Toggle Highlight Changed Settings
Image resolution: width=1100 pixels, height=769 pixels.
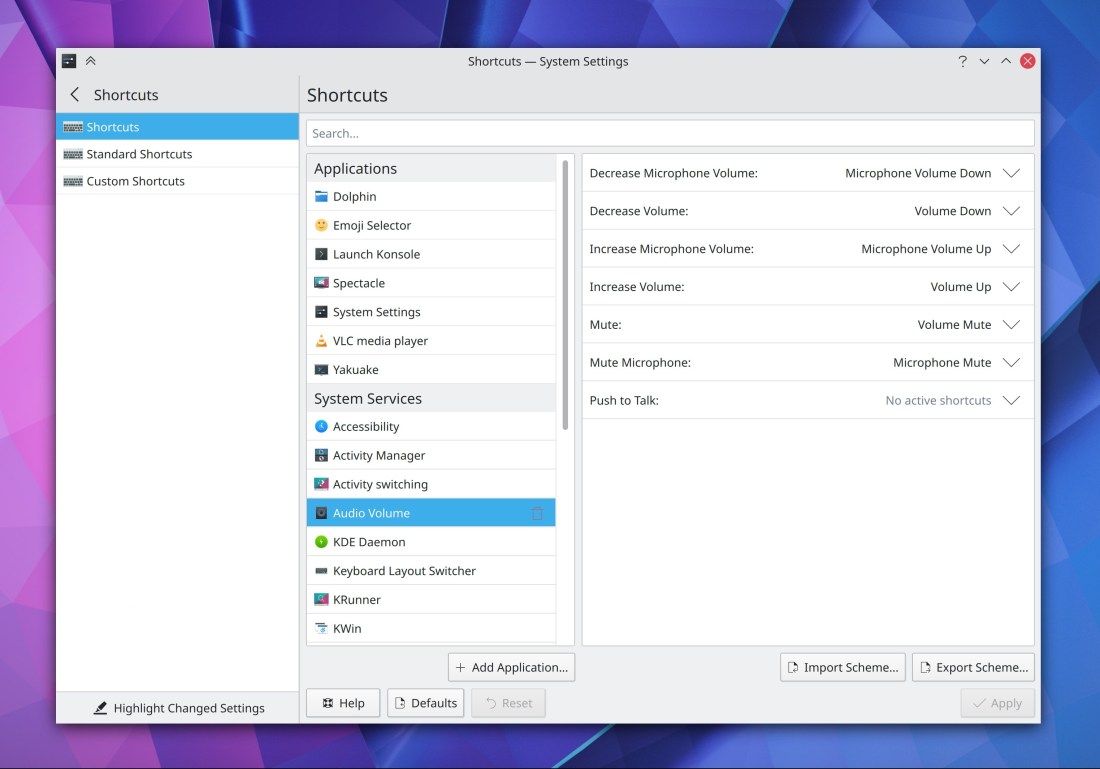[x=178, y=708]
